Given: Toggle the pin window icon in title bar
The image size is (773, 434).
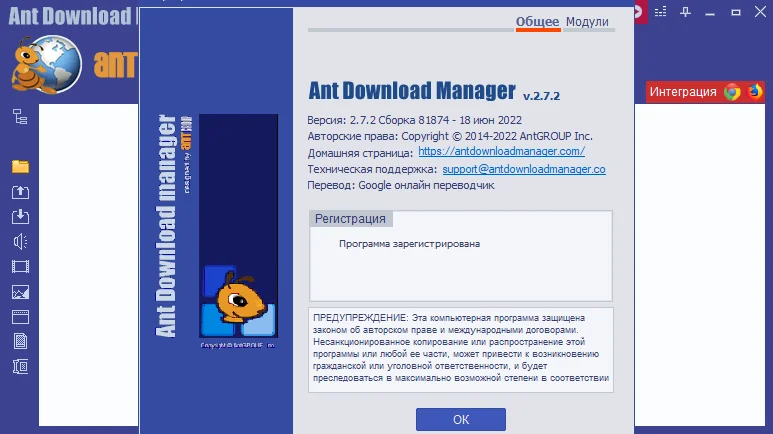Looking at the screenshot, I should coord(685,12).
